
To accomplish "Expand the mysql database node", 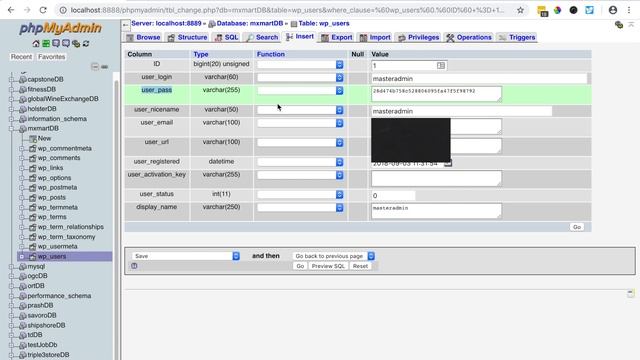I will coord(12,267).
